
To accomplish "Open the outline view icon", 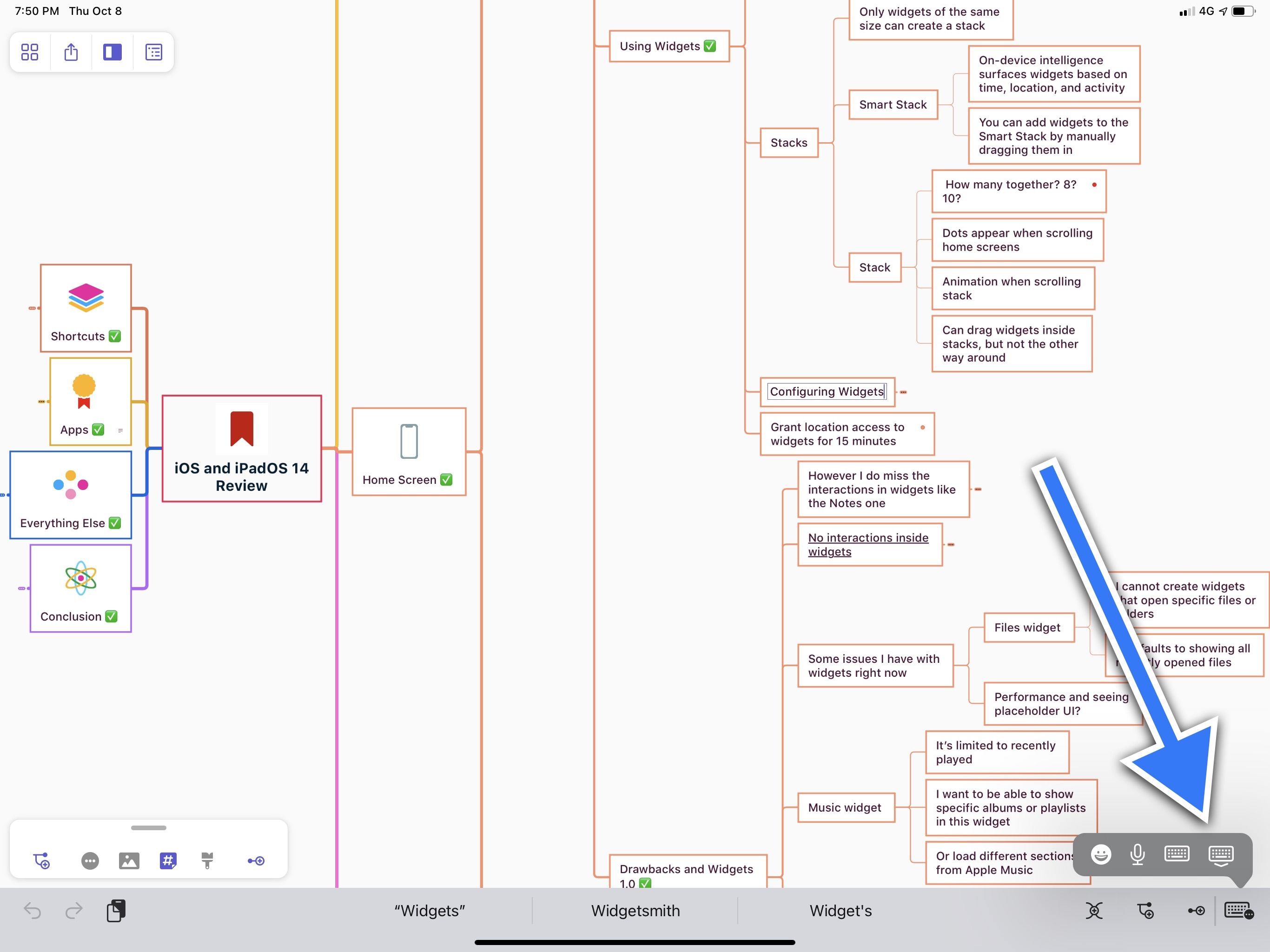I will coord(154,52).
